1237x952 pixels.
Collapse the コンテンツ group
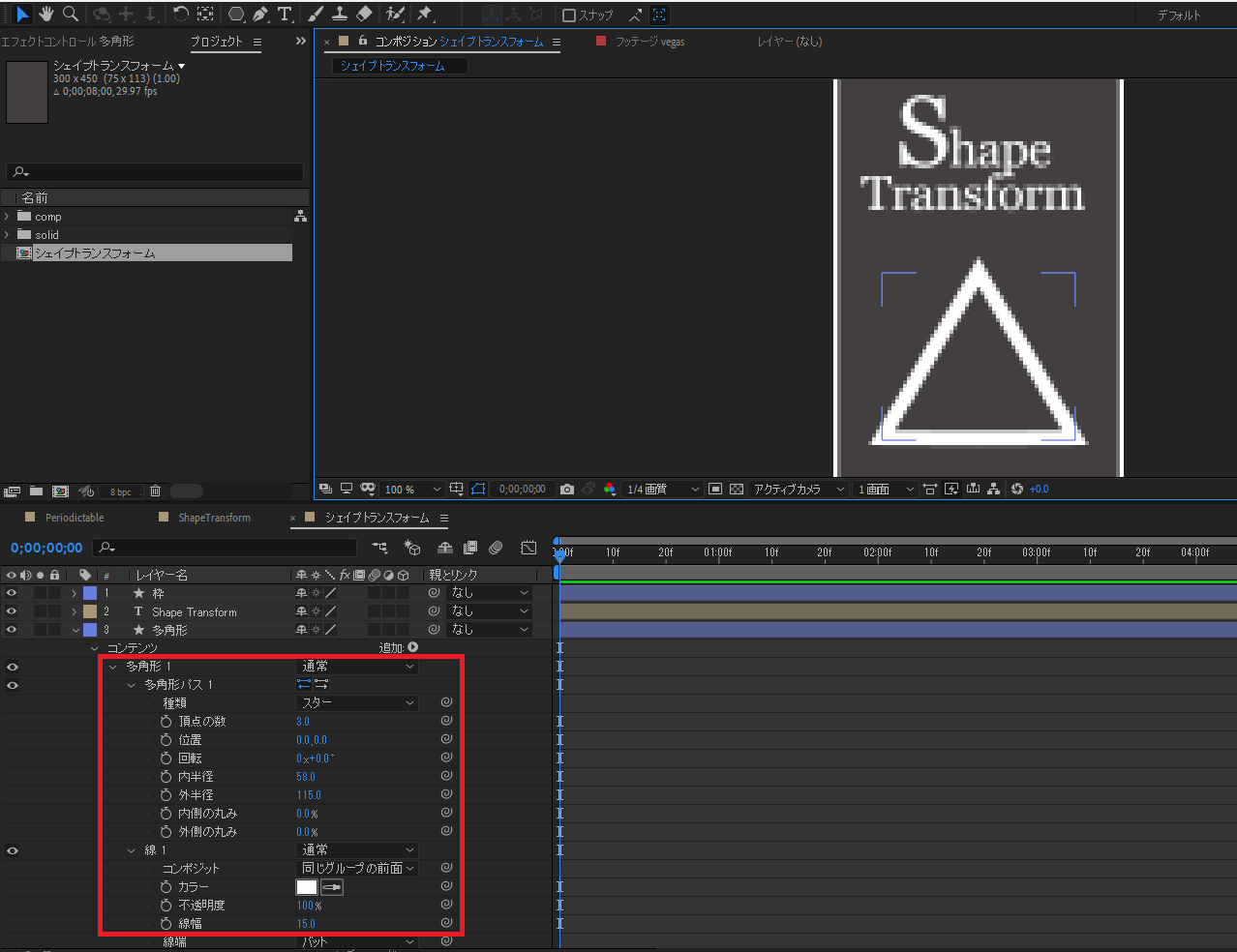[95, 648]
